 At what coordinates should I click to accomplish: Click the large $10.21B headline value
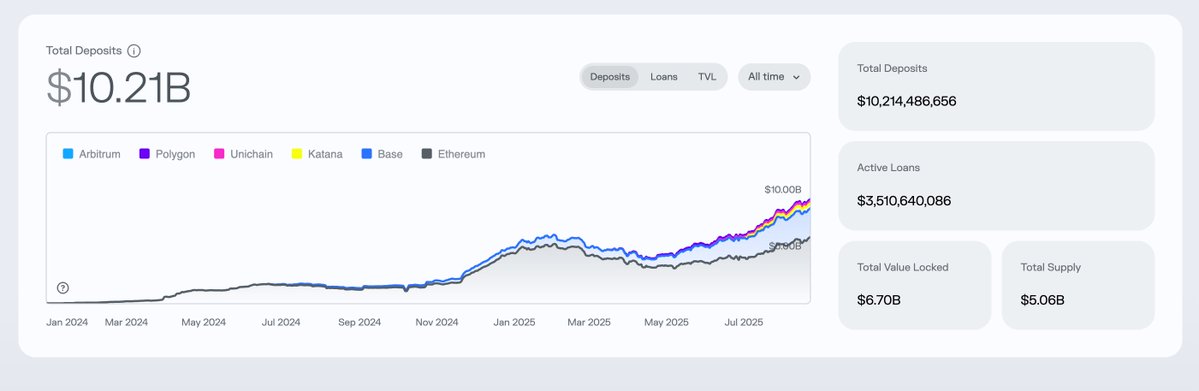click(x=119, y=88)
